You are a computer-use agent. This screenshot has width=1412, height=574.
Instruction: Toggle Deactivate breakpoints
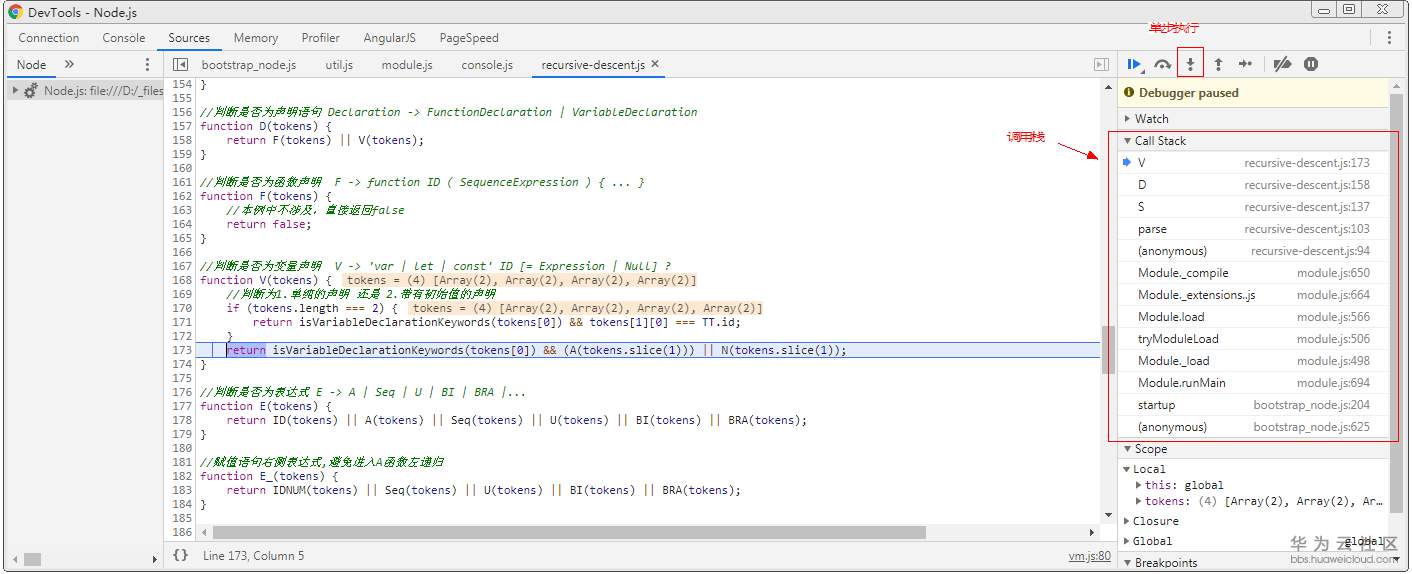1282,64
